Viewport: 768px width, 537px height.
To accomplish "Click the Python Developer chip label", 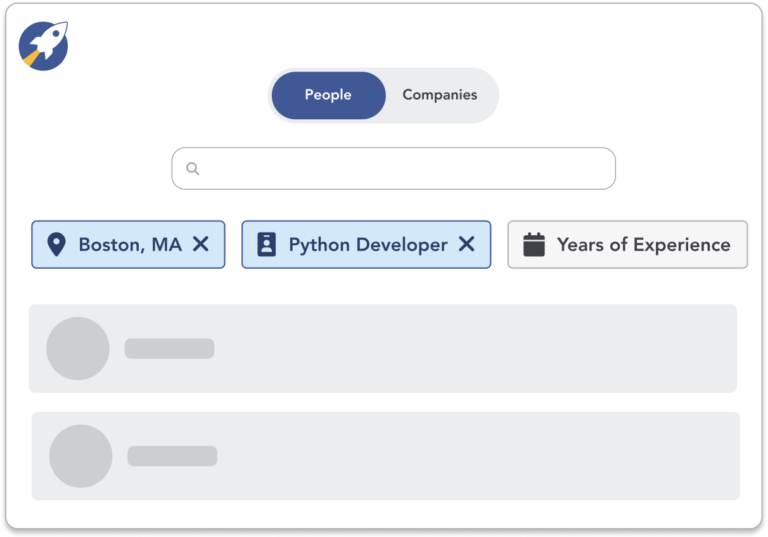I will tap(368, 244).
